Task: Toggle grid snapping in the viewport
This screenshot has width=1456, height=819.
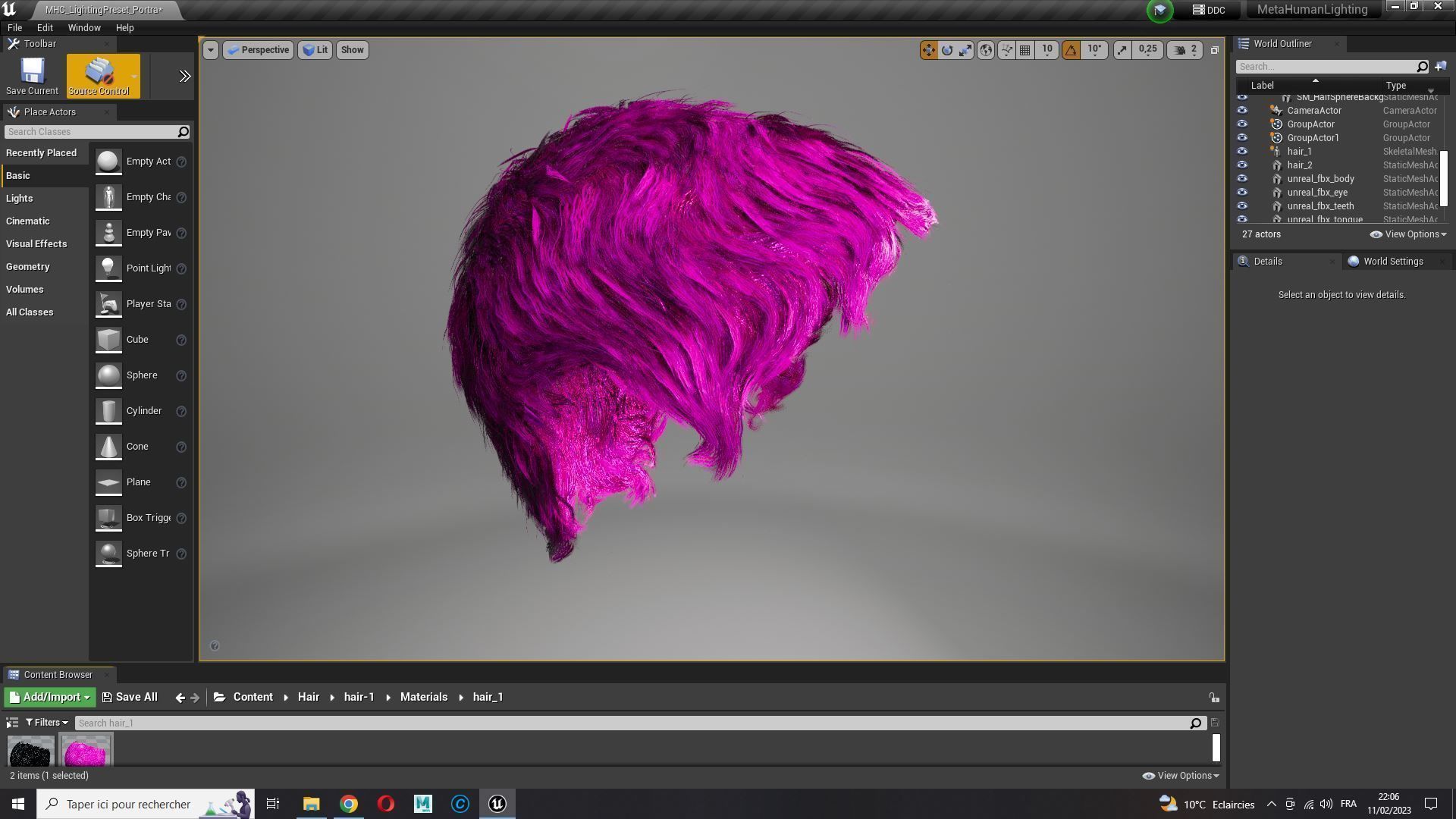Action: [x=1025, y=50]
